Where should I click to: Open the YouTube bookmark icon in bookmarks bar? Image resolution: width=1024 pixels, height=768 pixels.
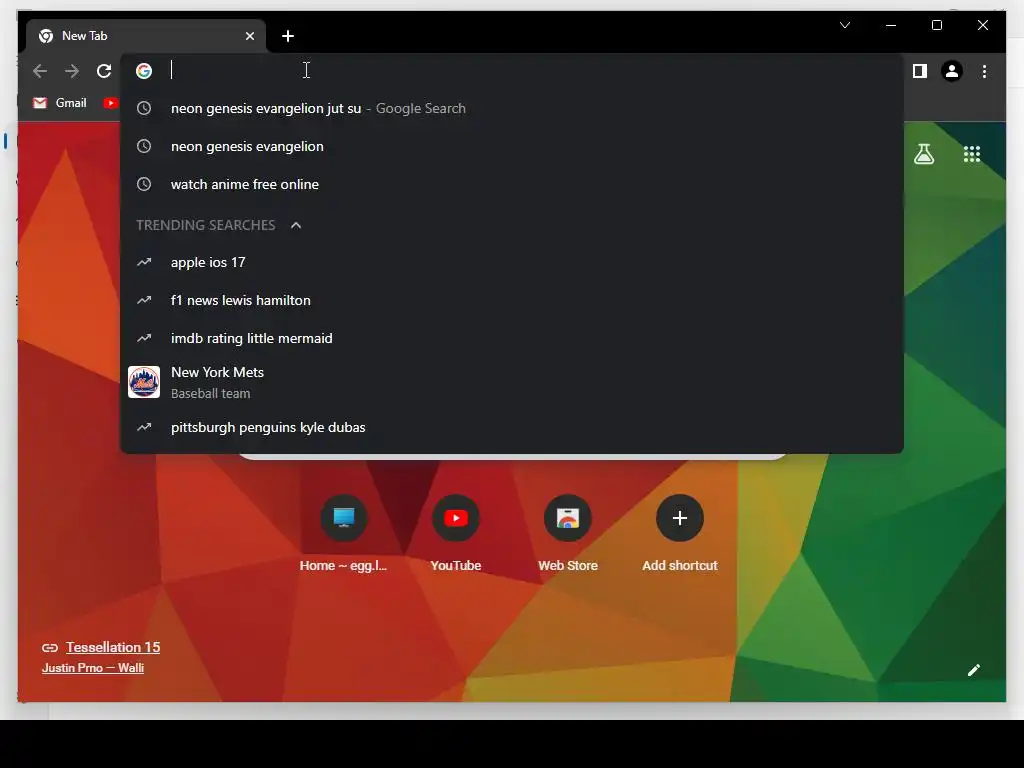110,103
